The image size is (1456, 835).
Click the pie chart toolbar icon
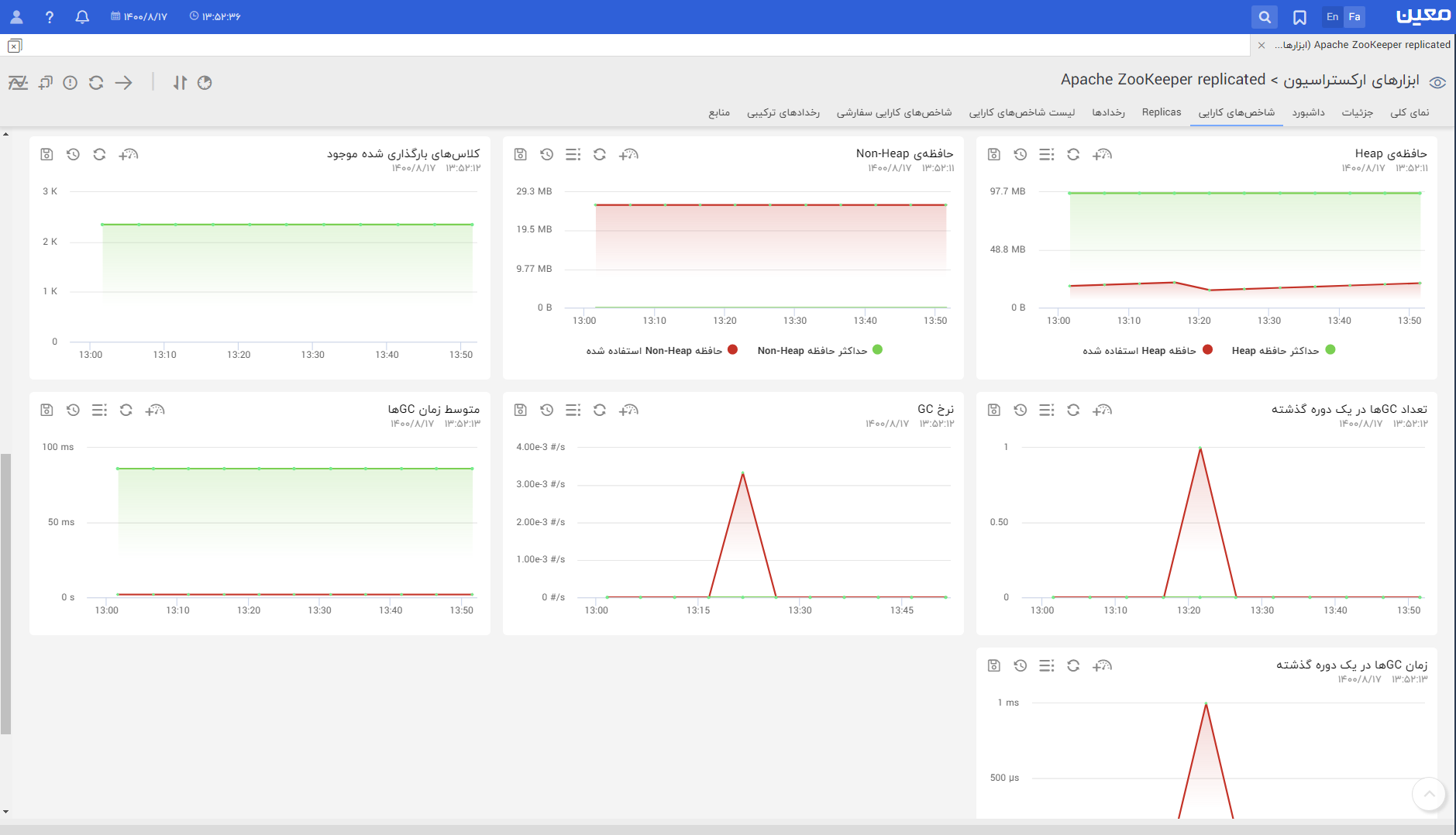point(205,82)
